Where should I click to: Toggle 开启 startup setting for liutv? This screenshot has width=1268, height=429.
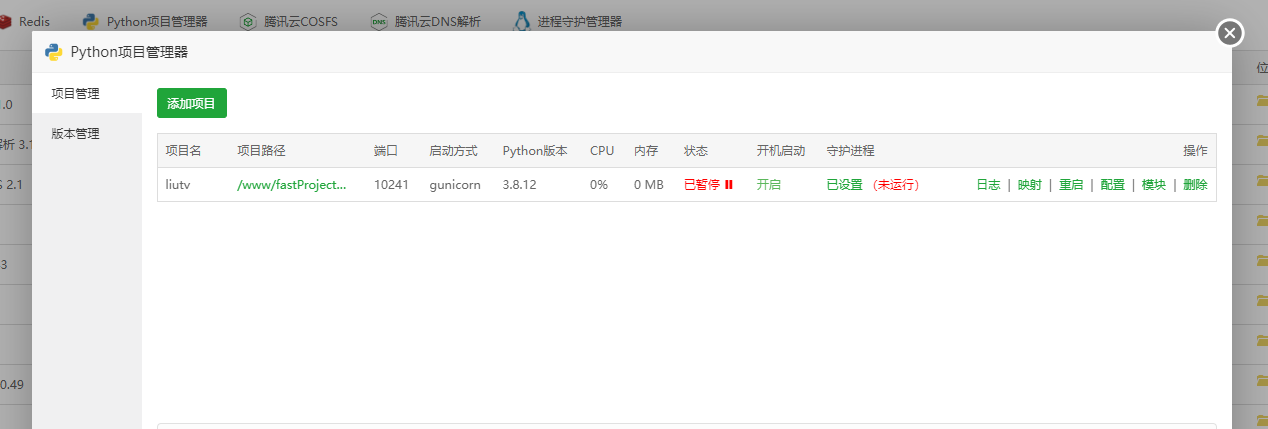(768, 185)
